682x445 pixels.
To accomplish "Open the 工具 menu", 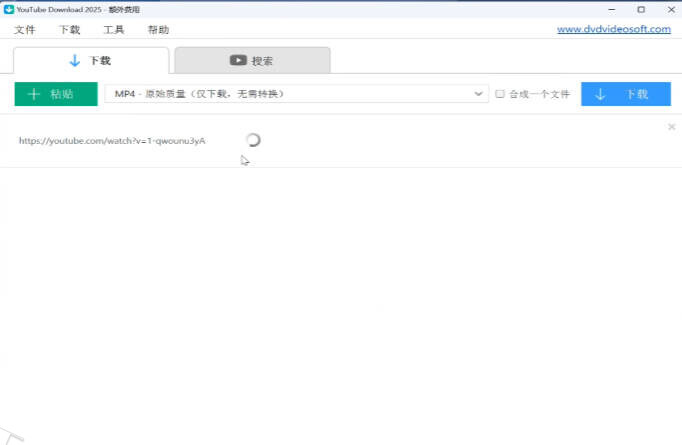I will pyautogui.click(x=114, y=30).
